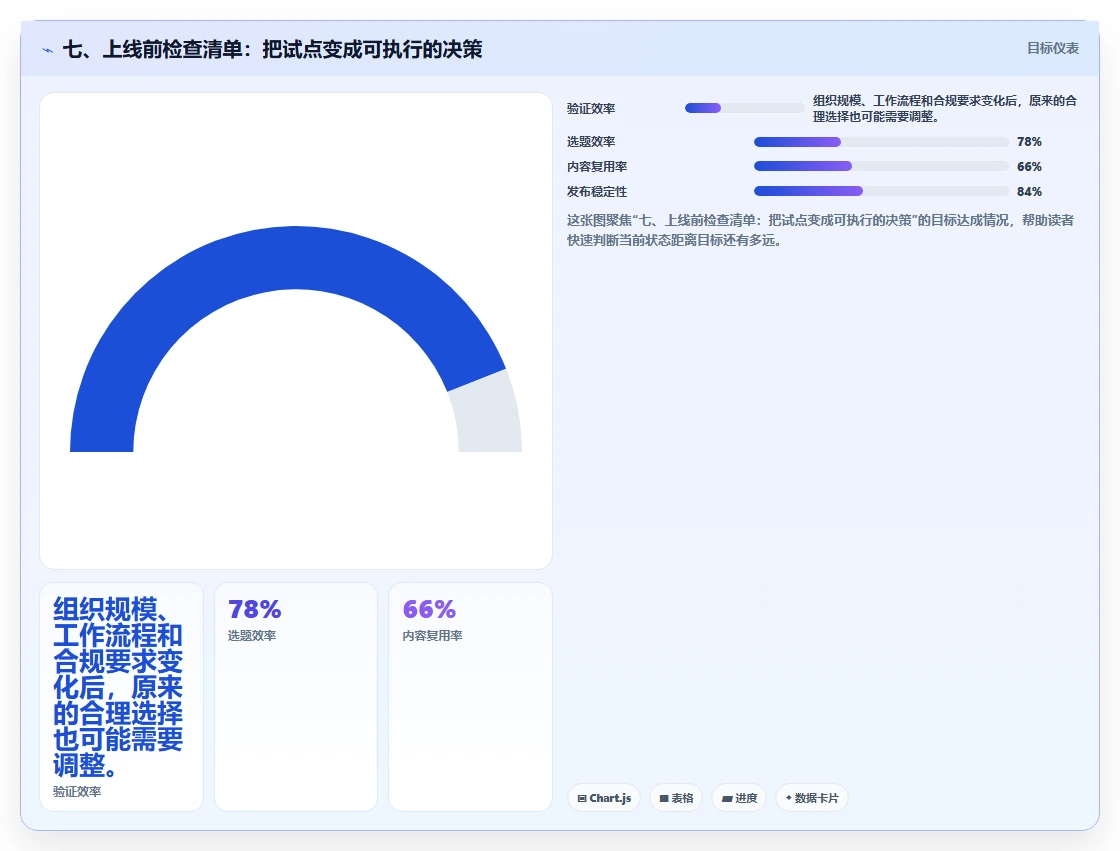Image resolution: width=1120 pixels, height=851 pixels.
Task: Click the 66% value beside 内容复用率 bar
Action: coord(1029,166)
